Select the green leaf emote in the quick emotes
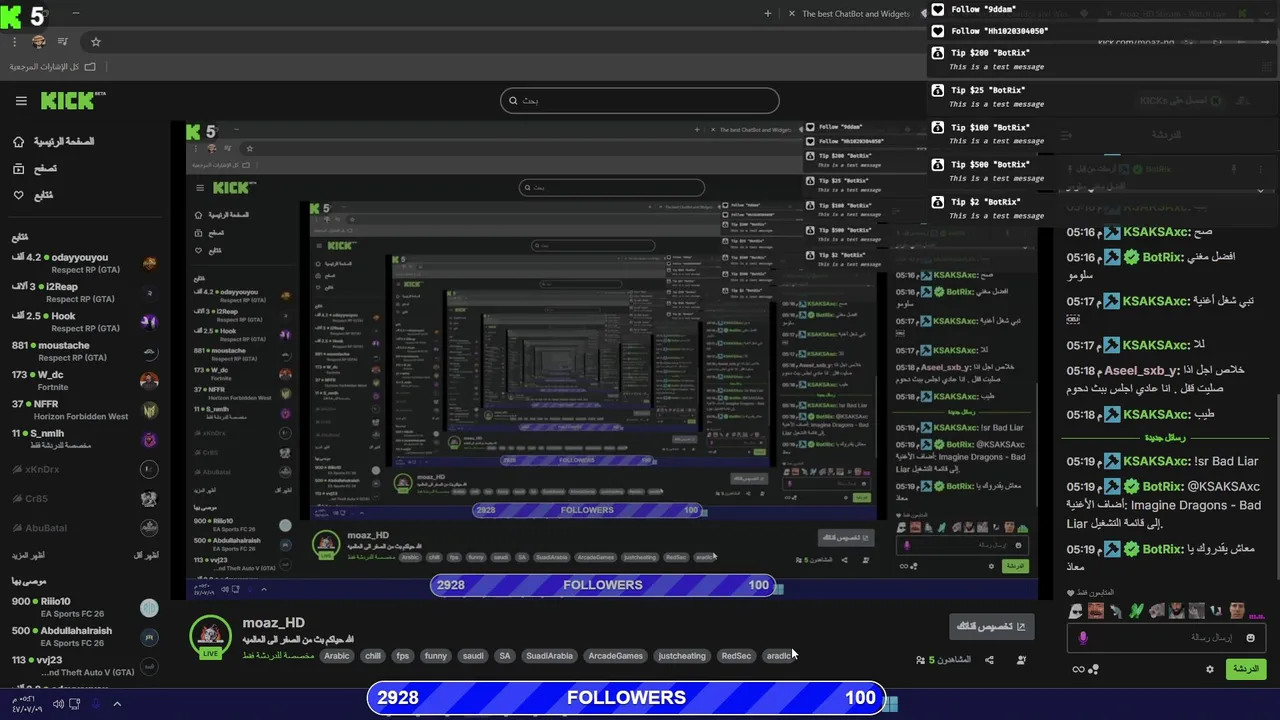The image size is (1280, 720). pyautogui.click(x=1136, y=611)
